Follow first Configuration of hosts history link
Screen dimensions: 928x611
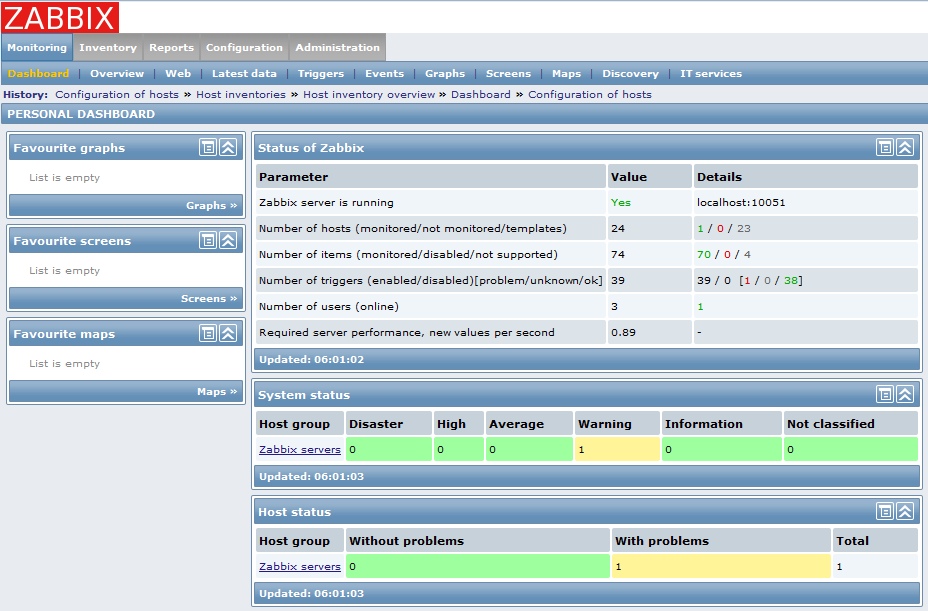point(117,95)
